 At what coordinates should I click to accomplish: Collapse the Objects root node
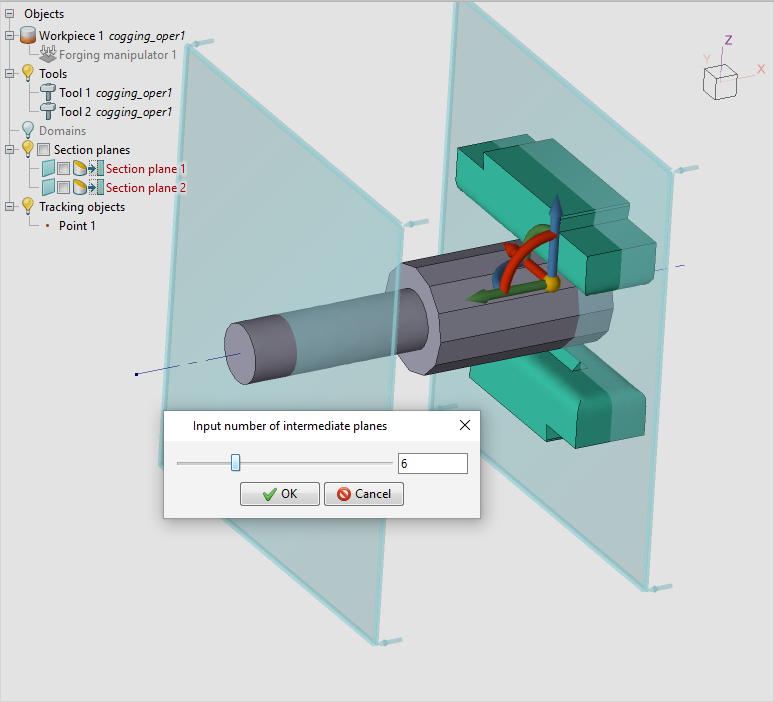[9, 14]
